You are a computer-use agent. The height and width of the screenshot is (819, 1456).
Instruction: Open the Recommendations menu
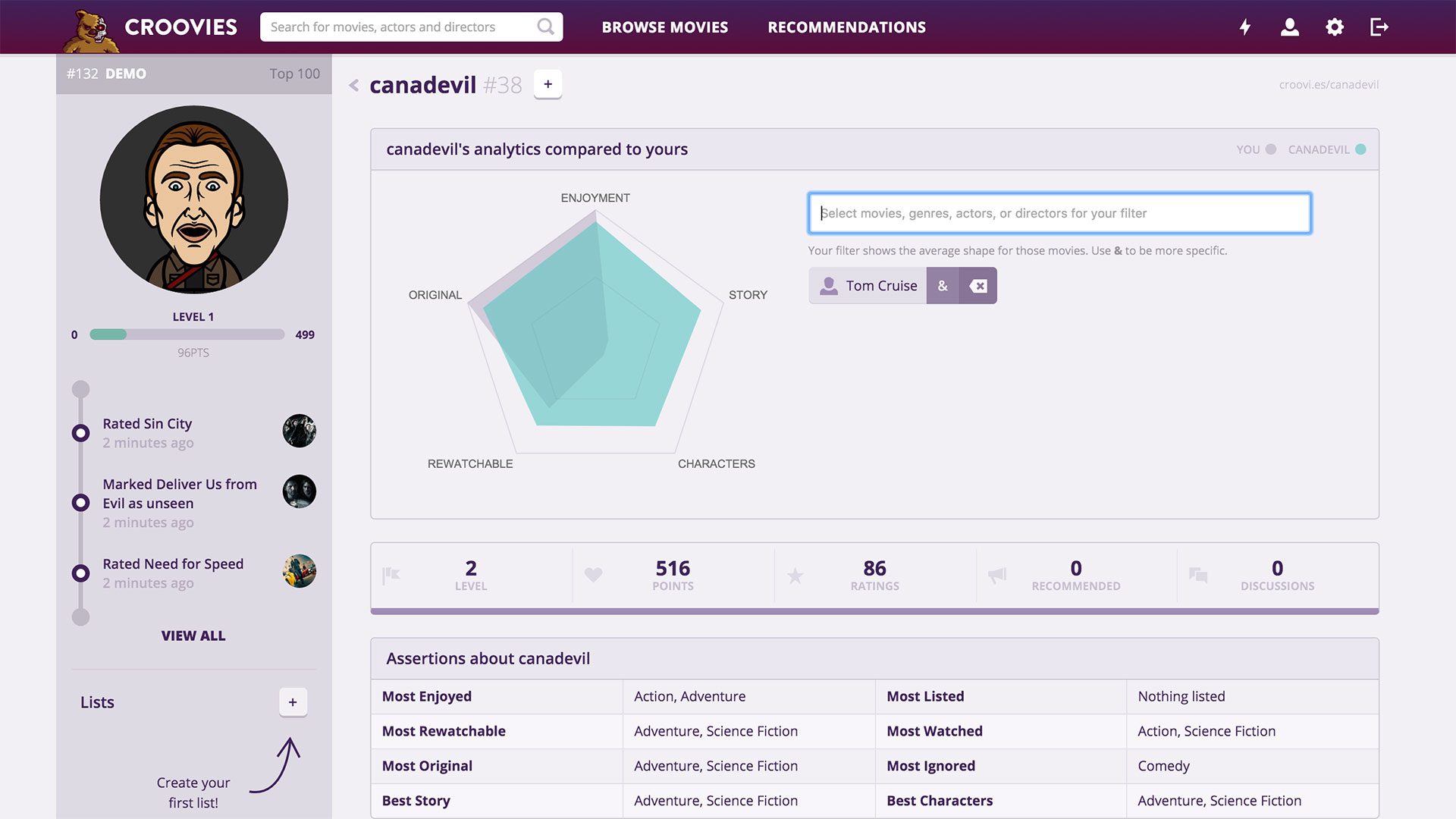(x=846, y=27)
